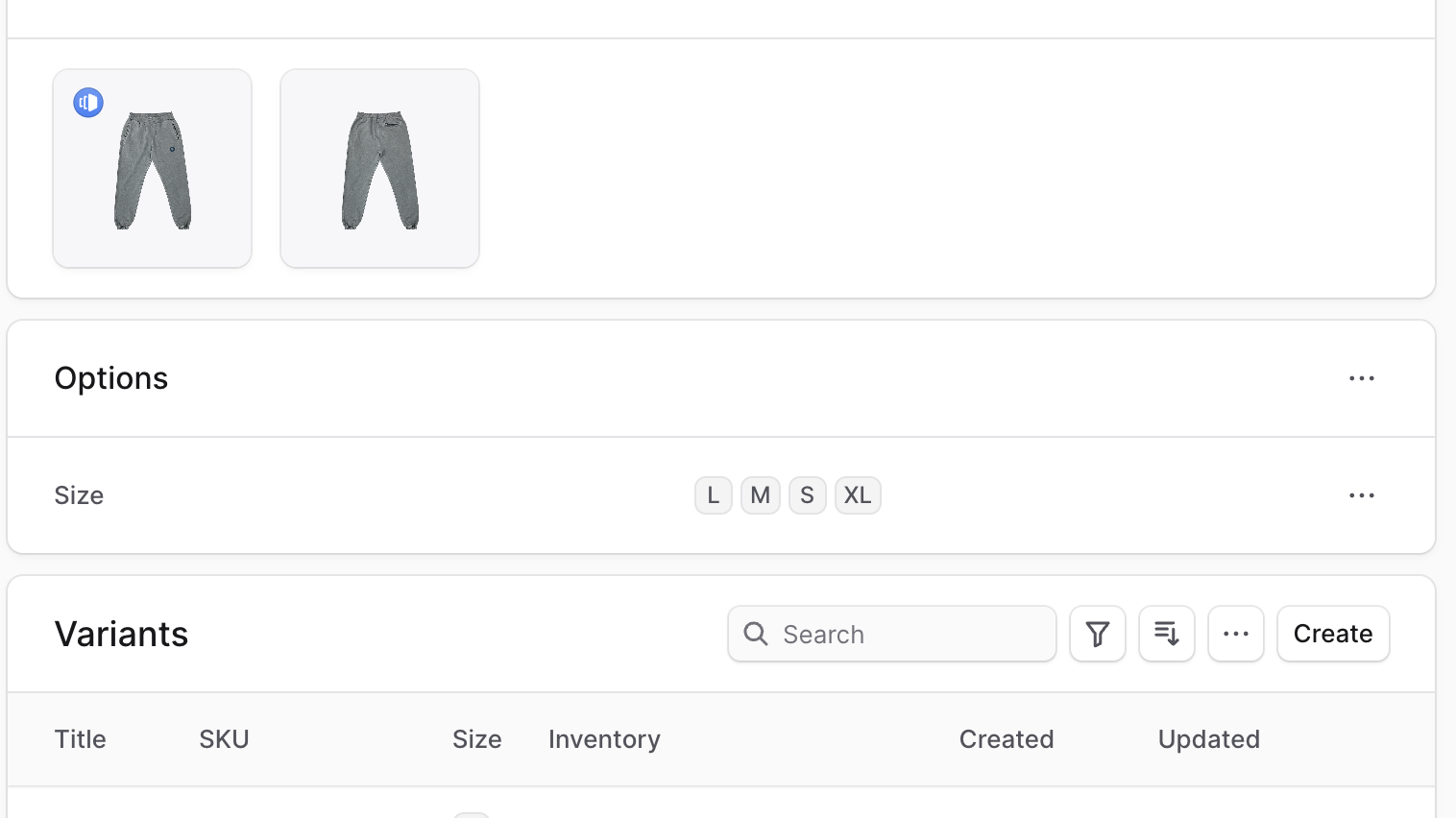1456x818 pixels.
Task: Open the variants sort order menu
Action: 1167,634
